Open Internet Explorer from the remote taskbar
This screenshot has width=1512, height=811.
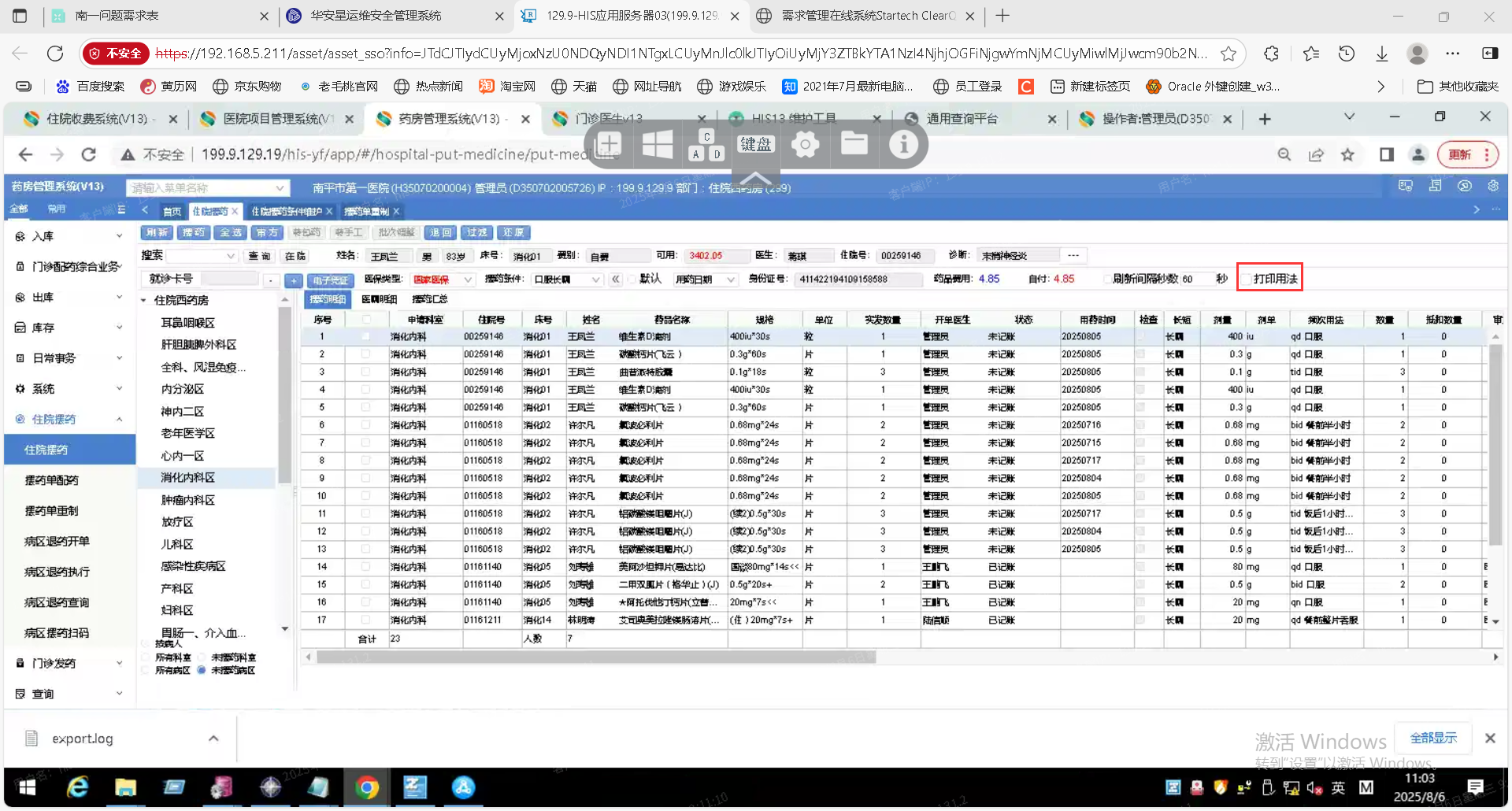(x=77, y=787)
